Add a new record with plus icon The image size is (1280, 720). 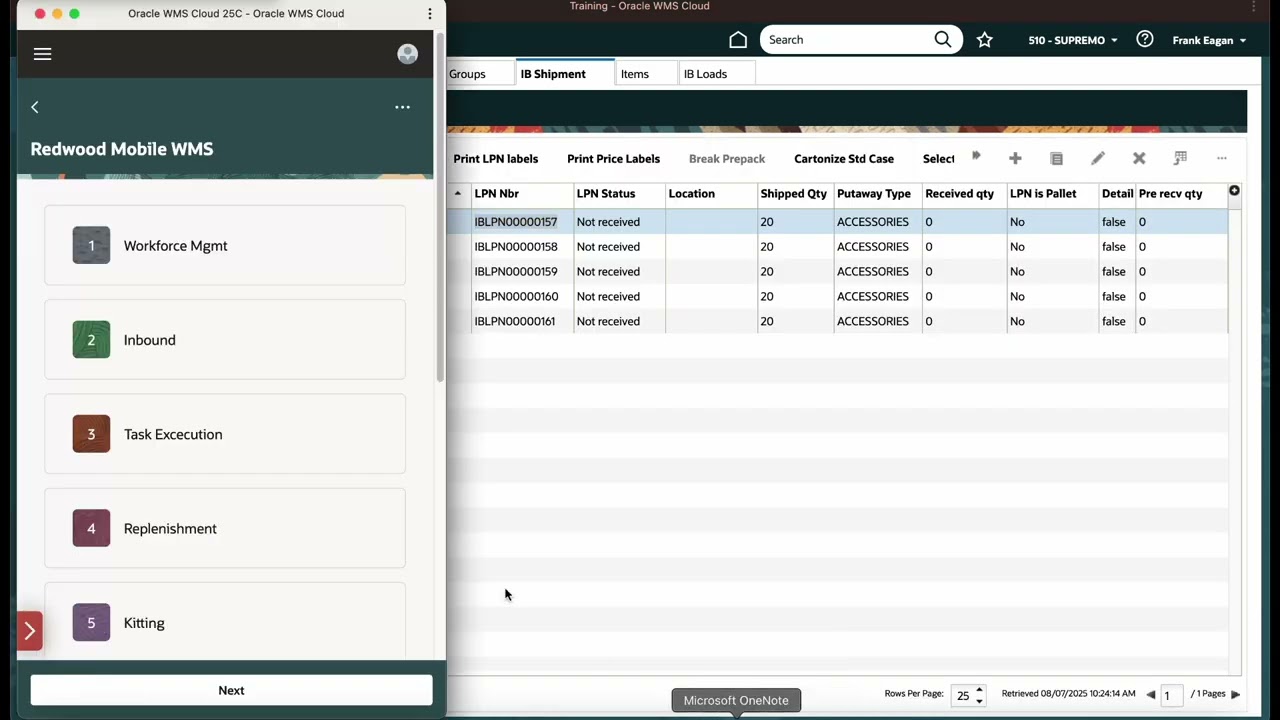point(1015,158)
